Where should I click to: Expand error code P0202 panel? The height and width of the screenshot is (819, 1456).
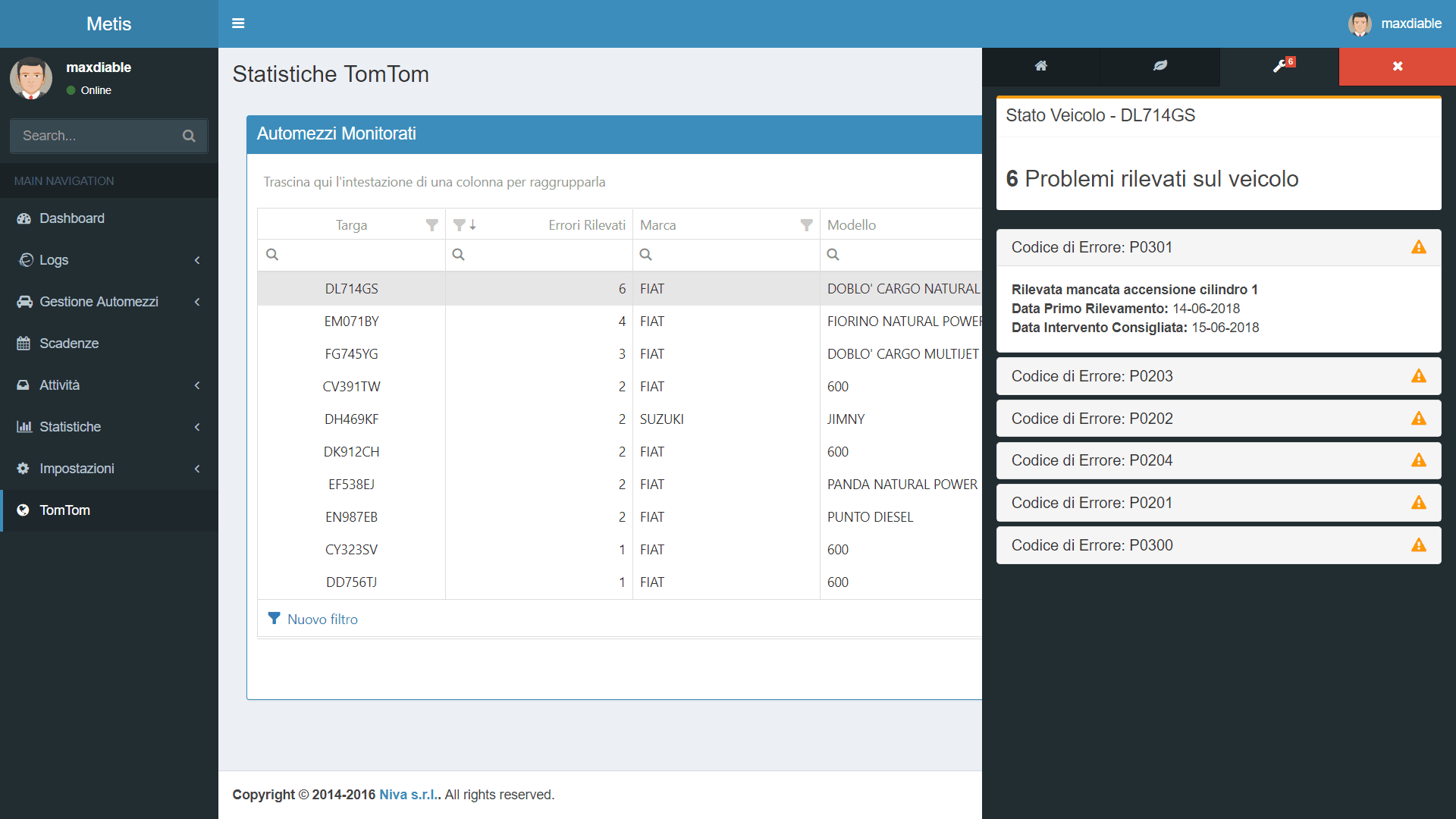click(1218, 419)
